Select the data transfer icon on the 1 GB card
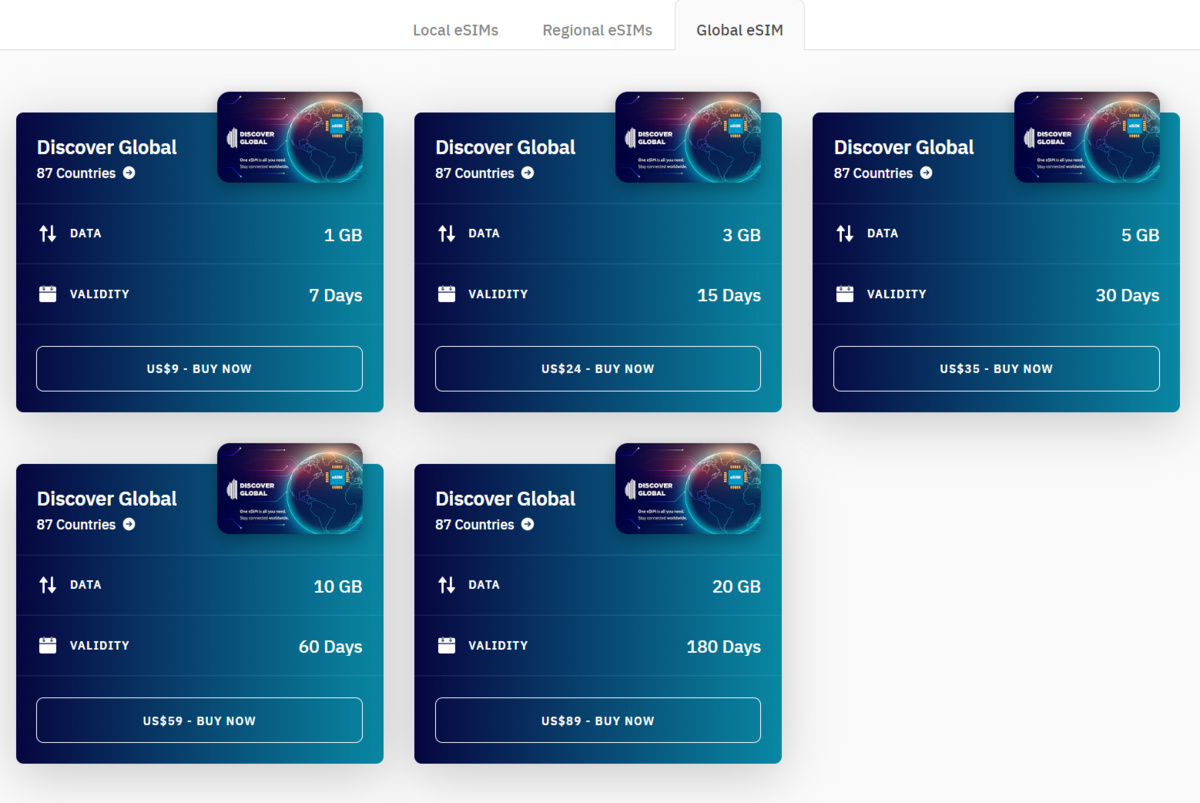The height and width of the screenshot is (803, 1200). coord(49,233)
